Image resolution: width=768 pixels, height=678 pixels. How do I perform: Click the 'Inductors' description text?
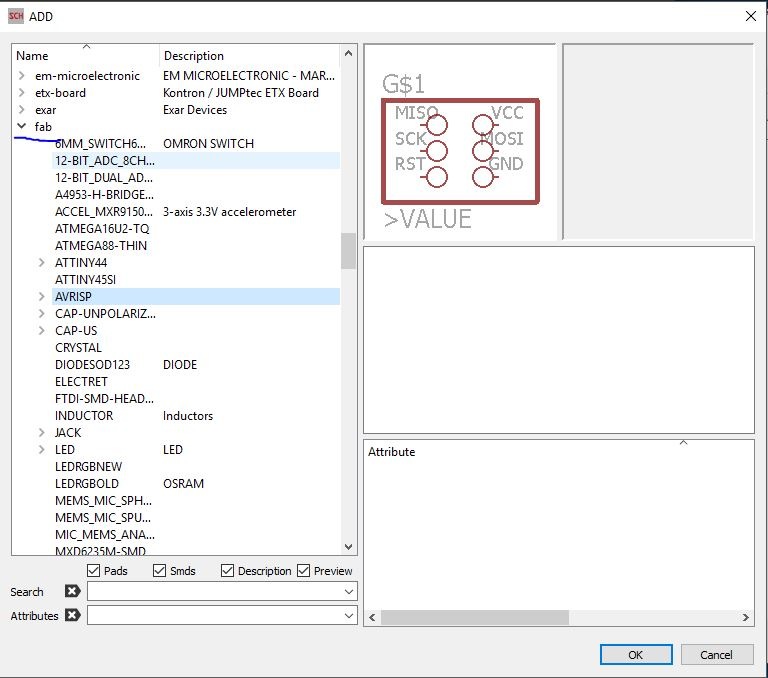(188, 415)
